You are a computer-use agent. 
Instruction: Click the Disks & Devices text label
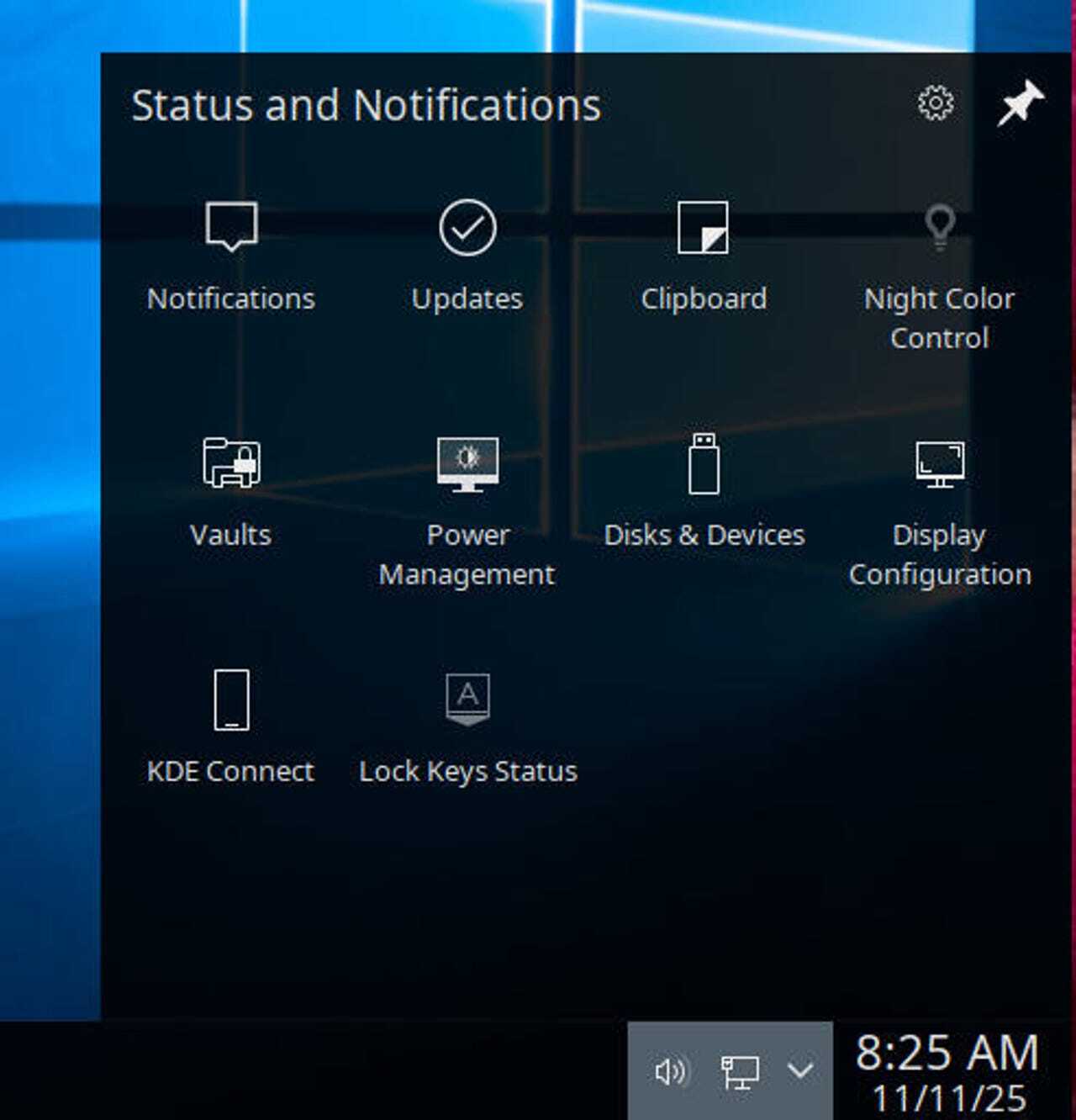click(705, 535)
